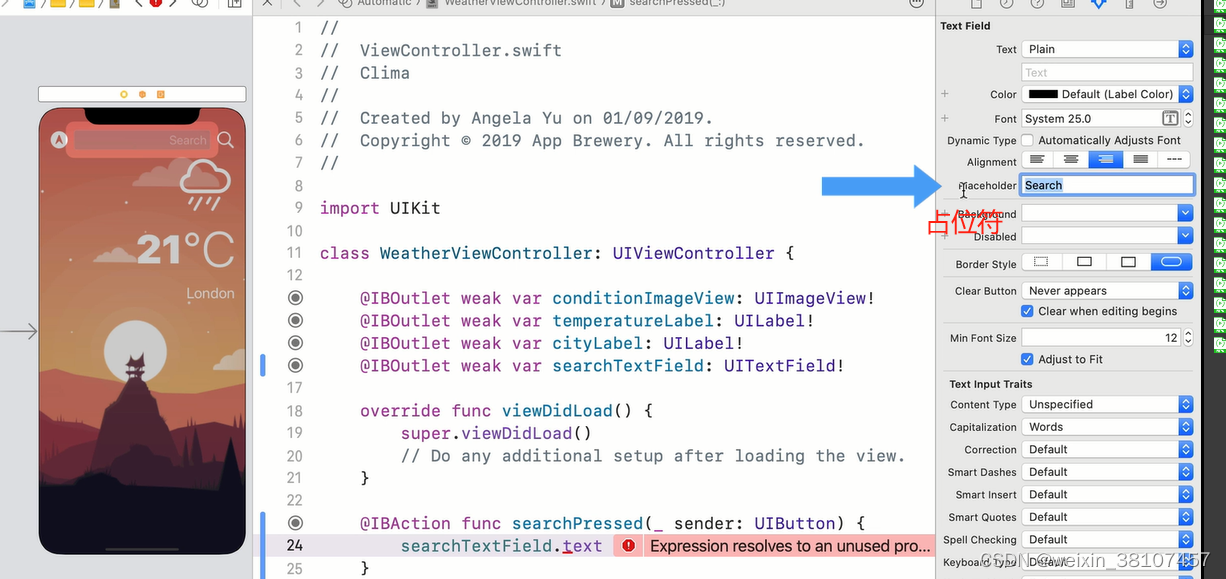Image resolution: width=1226 pixels, height=579 pixels.
Task: Open the Content Type dropdown
Action: (x=1108, y=405)
